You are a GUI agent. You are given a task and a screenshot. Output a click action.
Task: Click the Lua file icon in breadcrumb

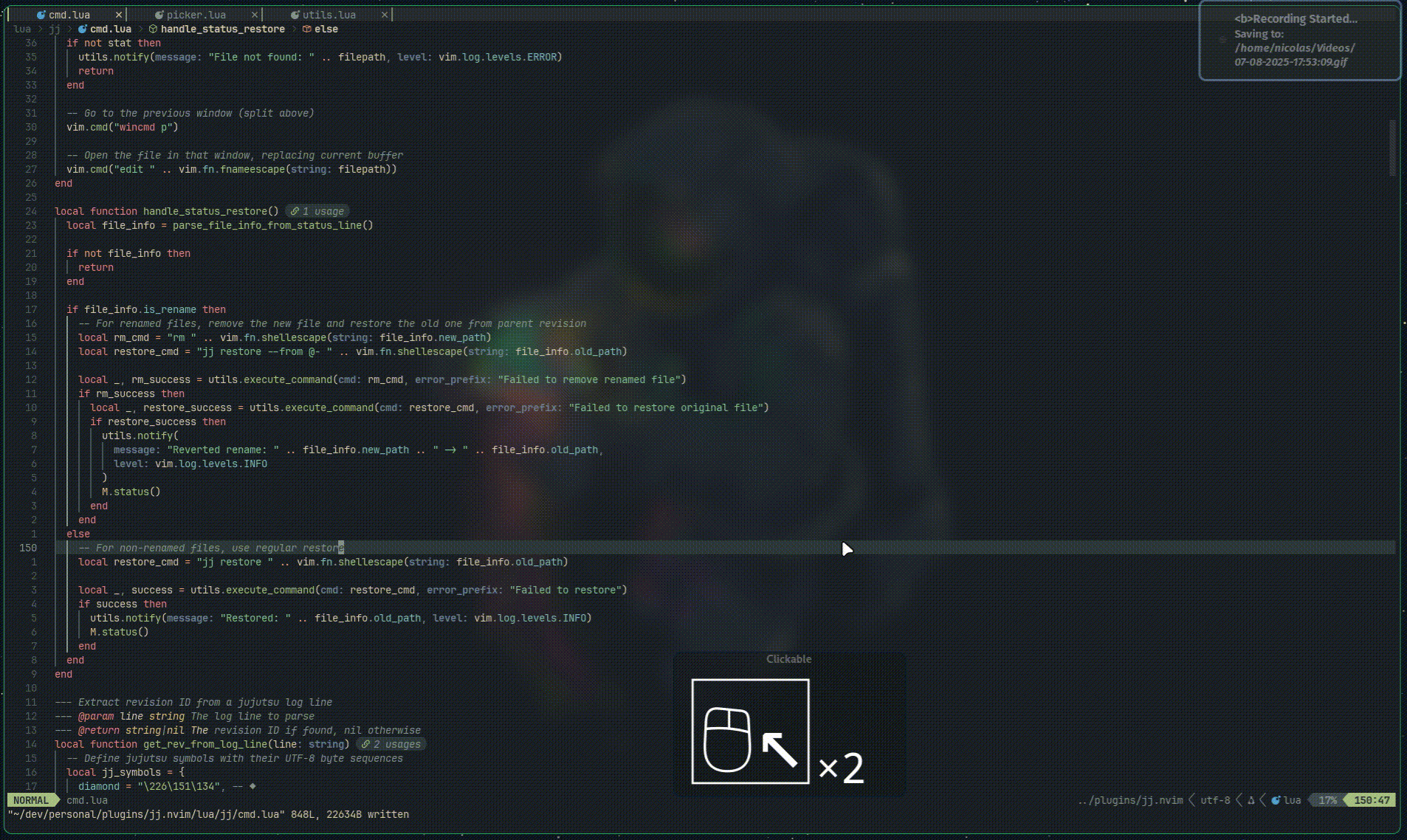tap(82, 29)
